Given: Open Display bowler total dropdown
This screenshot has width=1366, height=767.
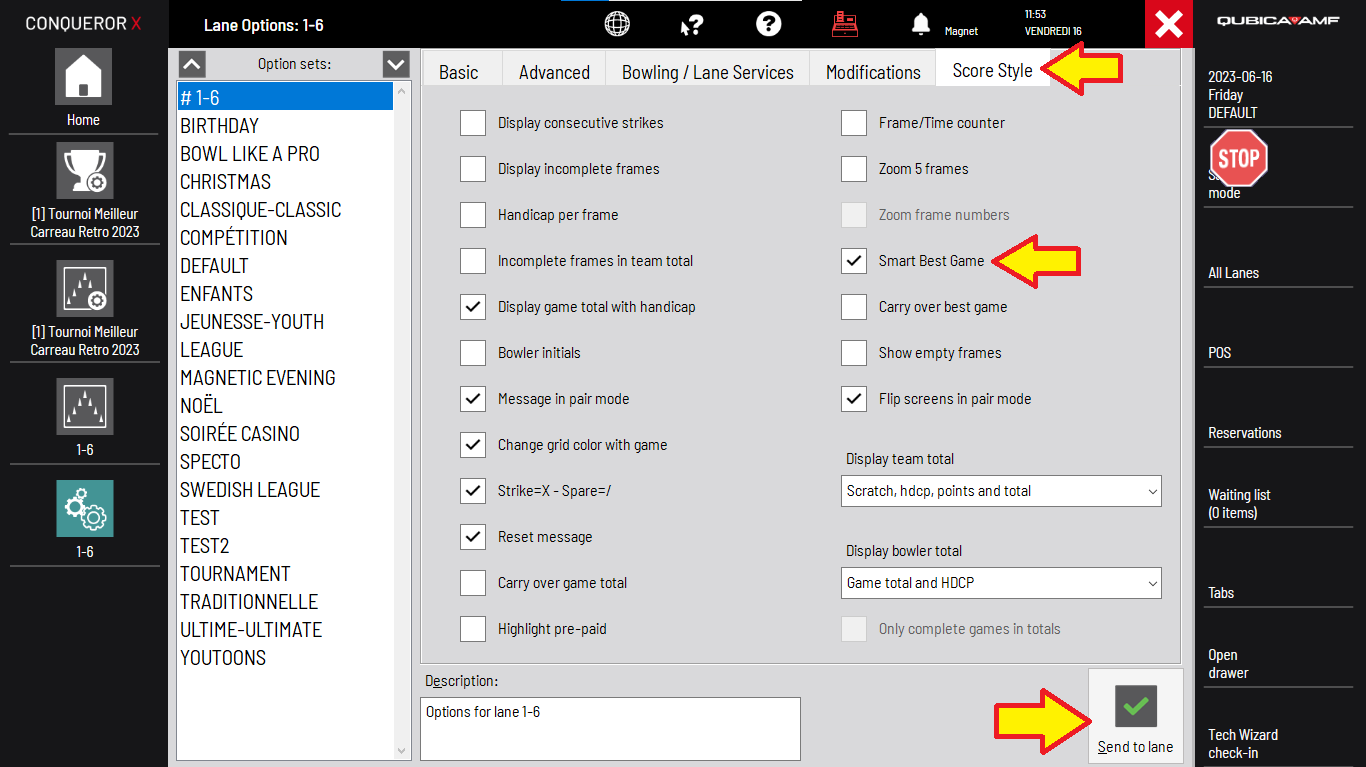Looking at the screenshot, I should click(1001, 583).
